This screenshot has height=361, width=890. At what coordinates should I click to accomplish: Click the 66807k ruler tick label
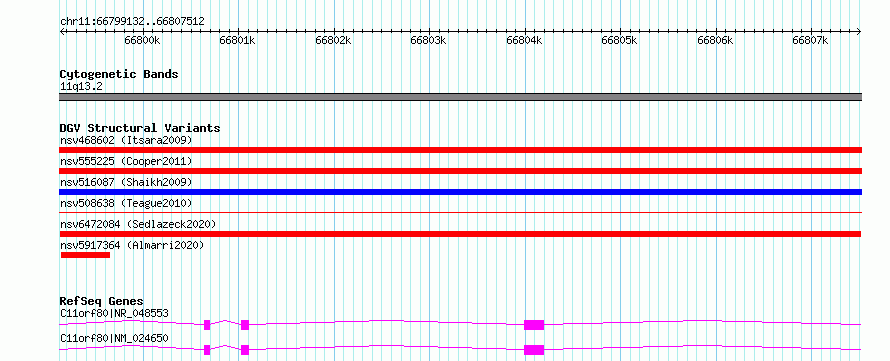point(811,40)
